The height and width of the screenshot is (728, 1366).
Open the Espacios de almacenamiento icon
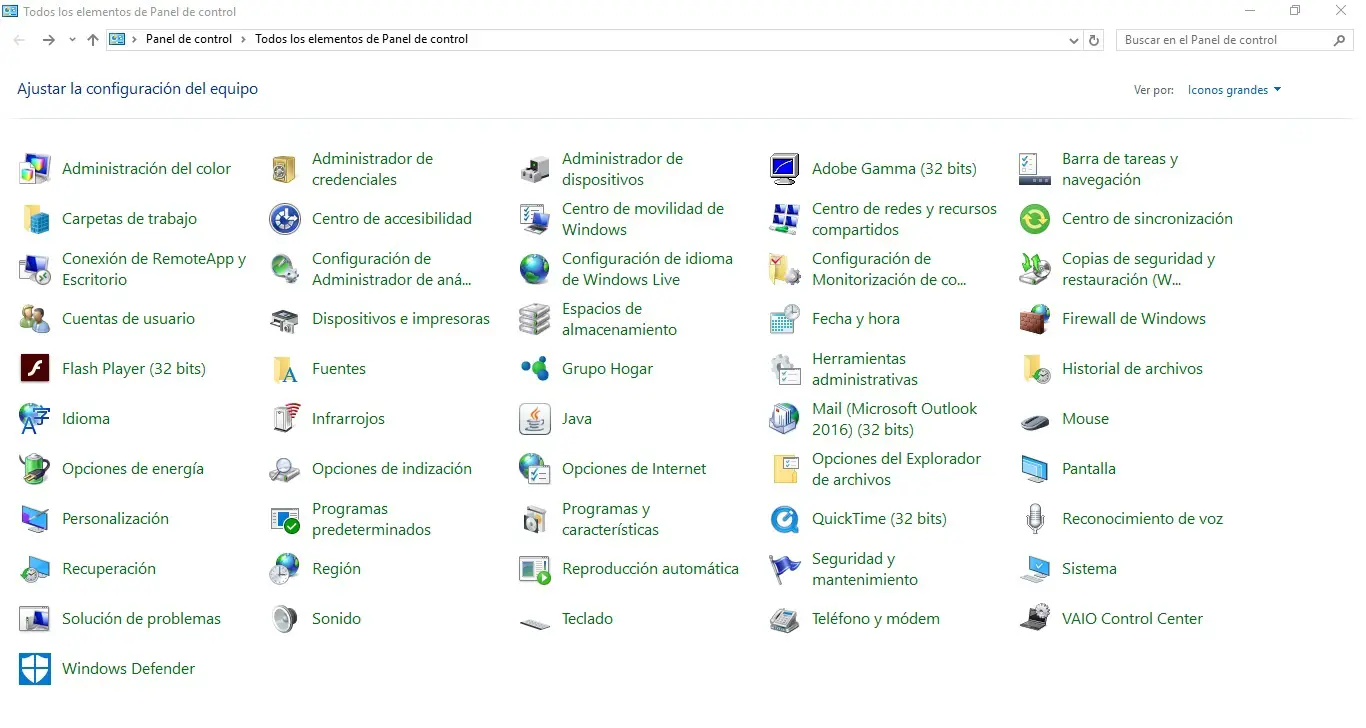(x=535, y=319)
